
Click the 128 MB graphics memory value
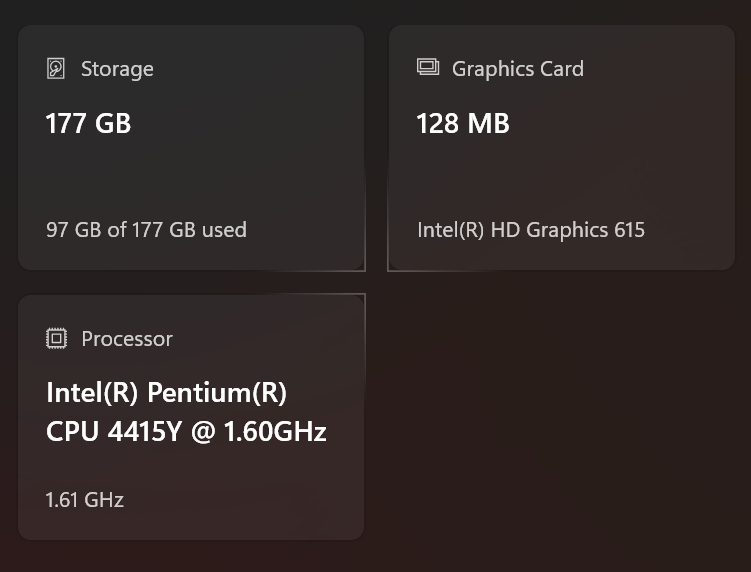[x=462, y=124]
